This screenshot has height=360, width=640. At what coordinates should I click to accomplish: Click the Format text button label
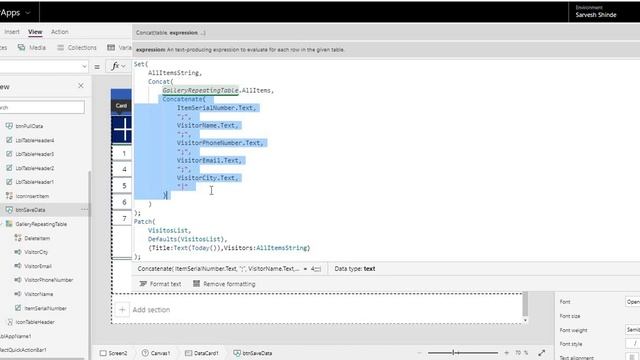[165, 284]
